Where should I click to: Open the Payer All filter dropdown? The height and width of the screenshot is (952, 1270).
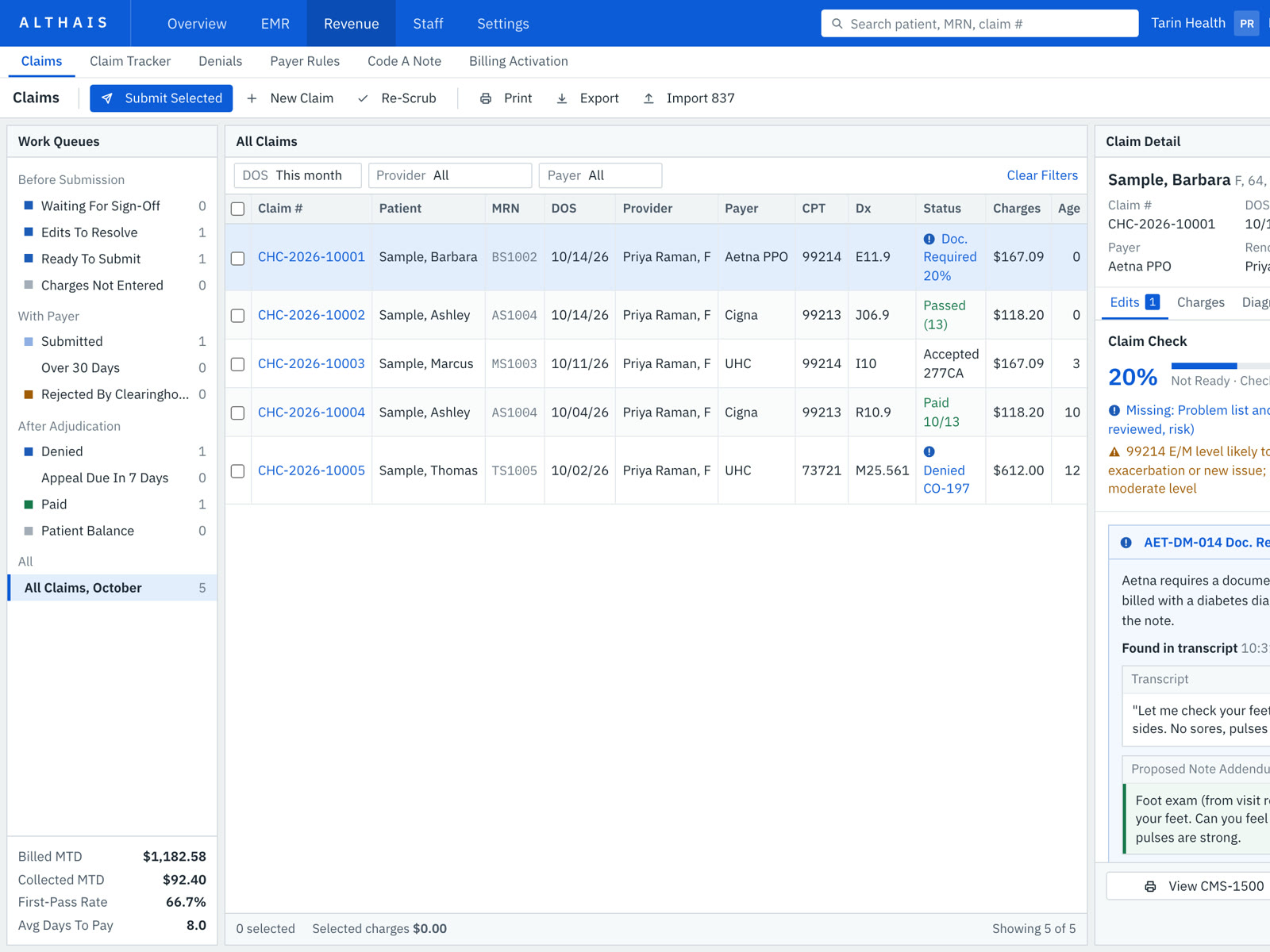coord(600,175)
